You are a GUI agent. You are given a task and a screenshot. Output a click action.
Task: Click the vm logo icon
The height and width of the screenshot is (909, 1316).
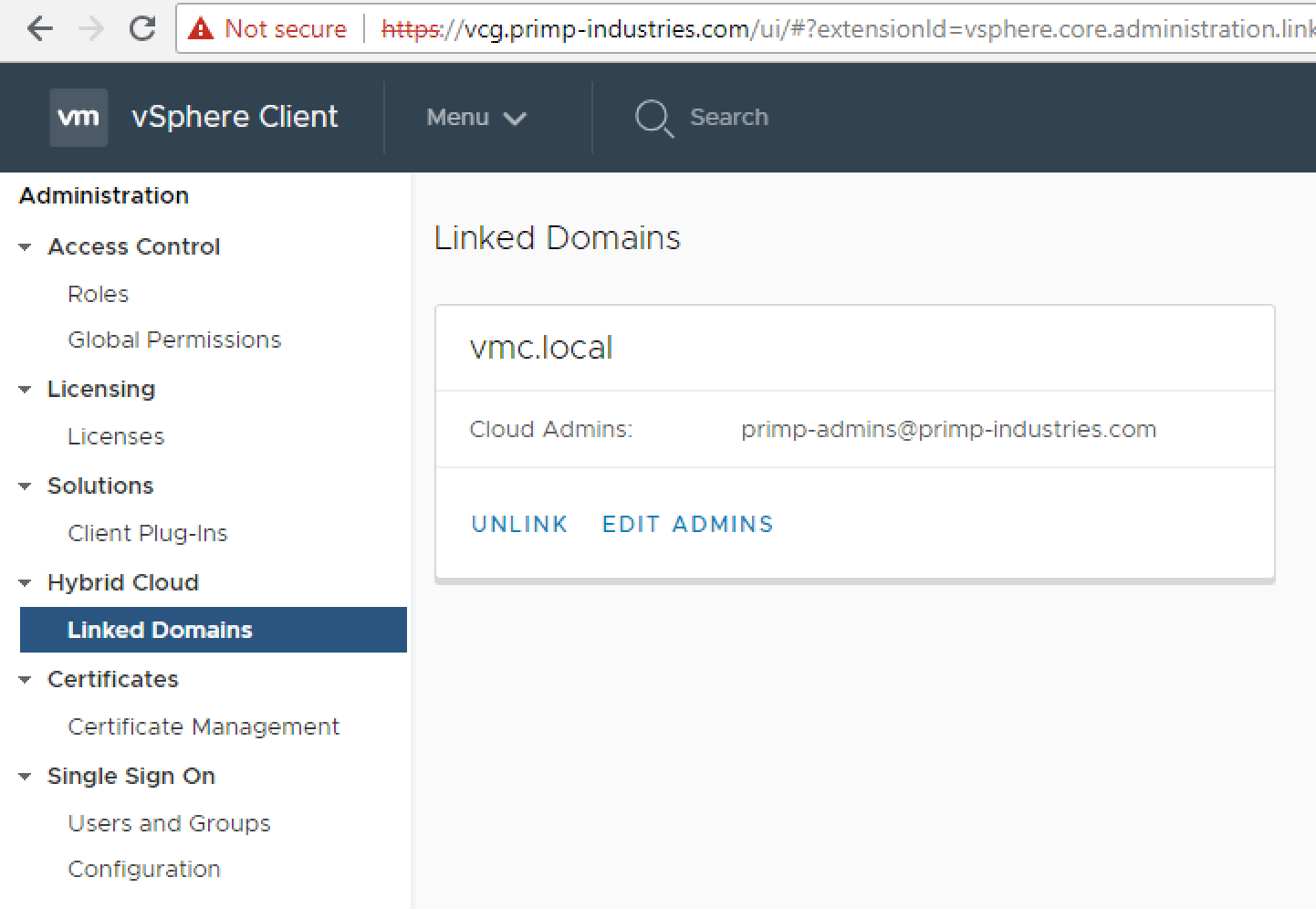78,118
